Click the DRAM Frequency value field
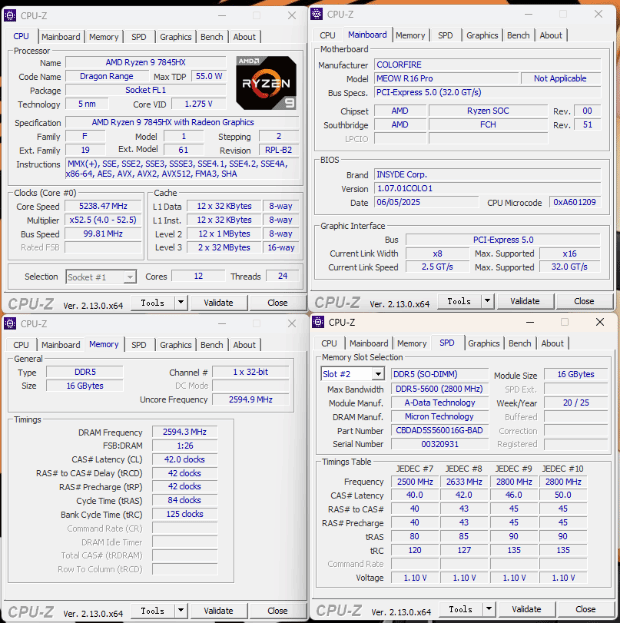The image size is (620, 623). 183,432
